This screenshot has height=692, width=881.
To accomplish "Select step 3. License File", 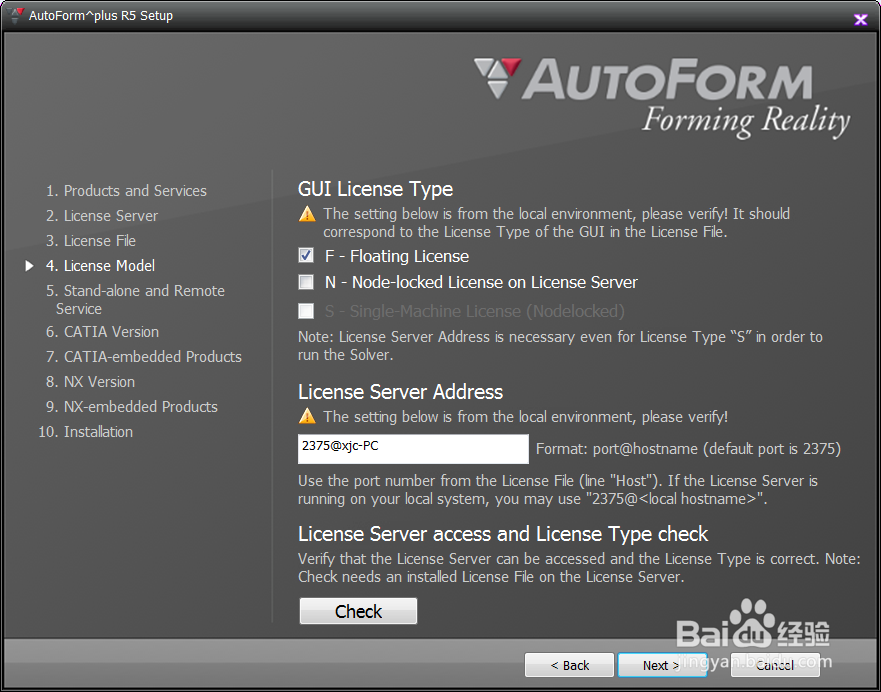I will click(91, 241).
